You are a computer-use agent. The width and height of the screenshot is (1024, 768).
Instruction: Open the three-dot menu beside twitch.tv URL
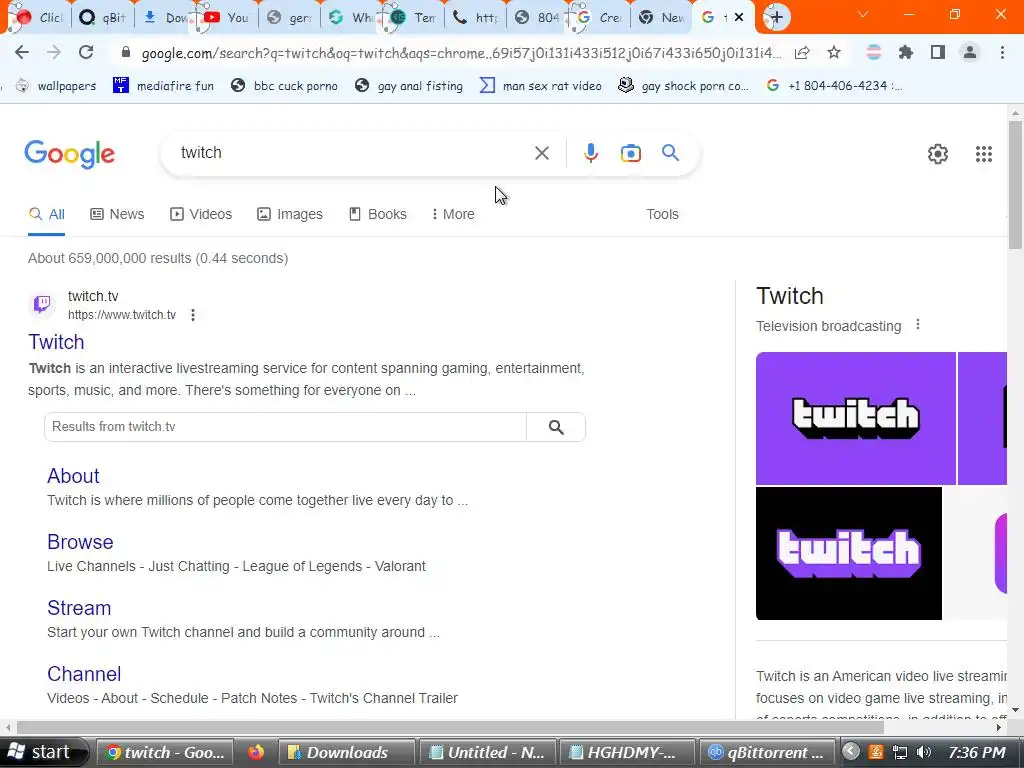pyautogui.click(x=193, y=315)
